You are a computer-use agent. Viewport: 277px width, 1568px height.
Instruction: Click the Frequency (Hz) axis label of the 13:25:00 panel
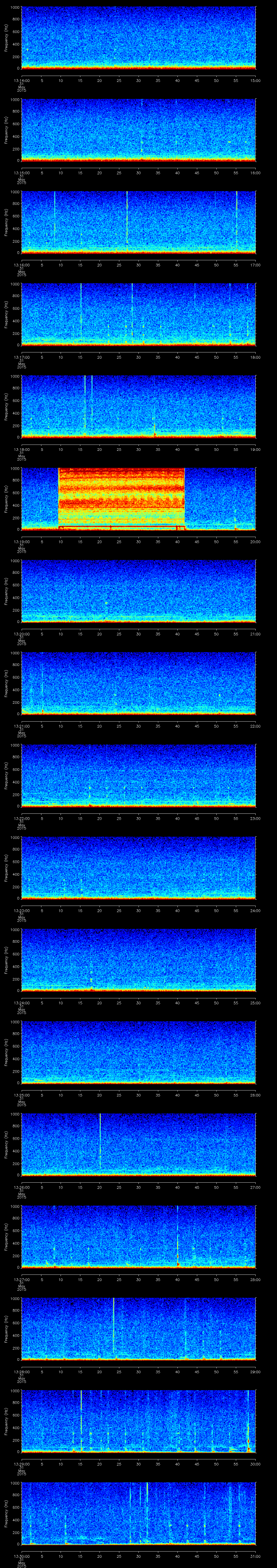[6, 1052]
